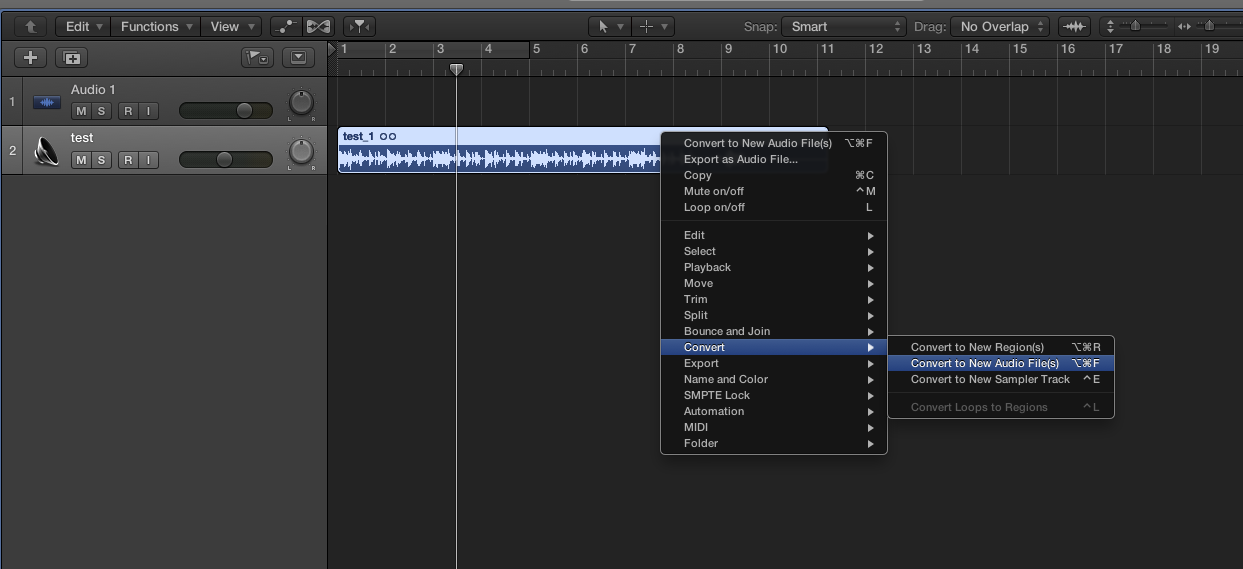Choose highlighted Convert to New Audio File(s)
This screenshot has width=1243, height=569.
[1001, 364]
